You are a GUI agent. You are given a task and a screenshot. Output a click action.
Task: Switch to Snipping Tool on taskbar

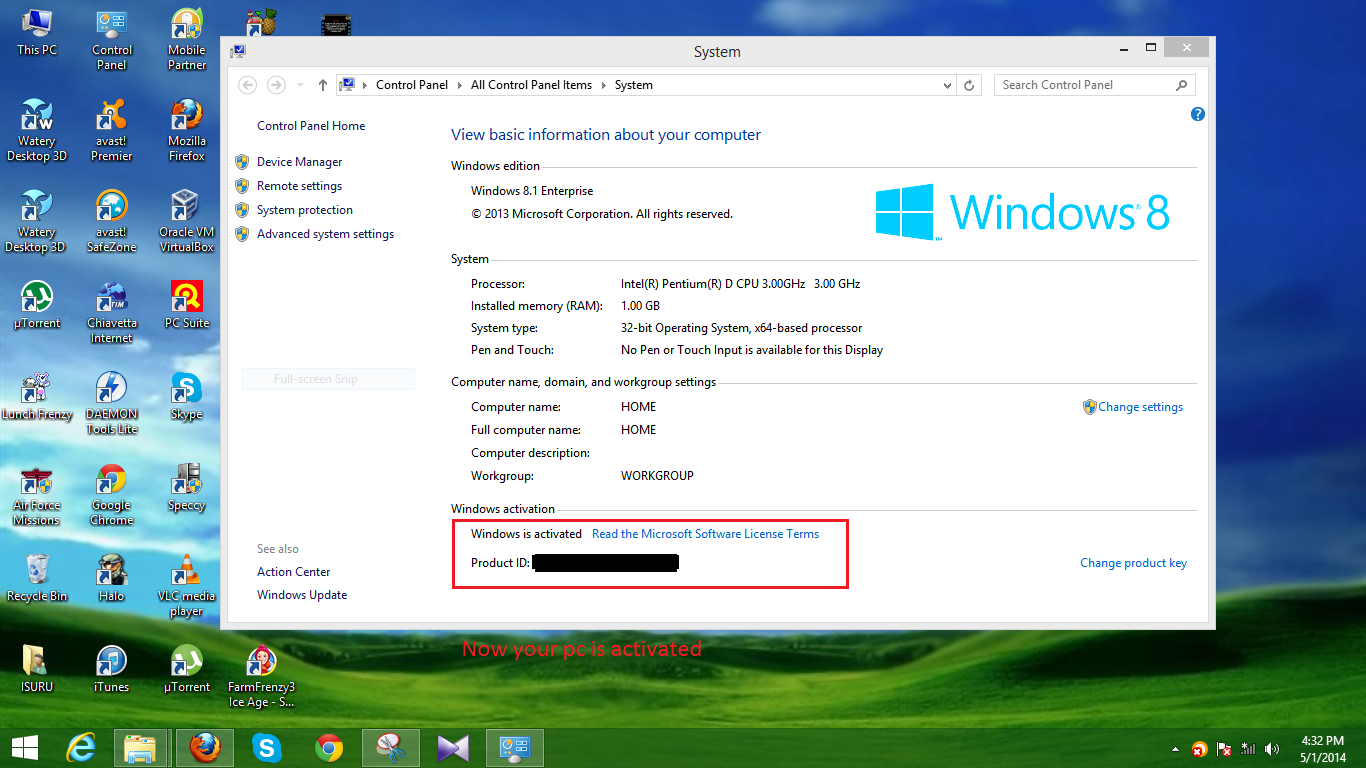[391, 747]
